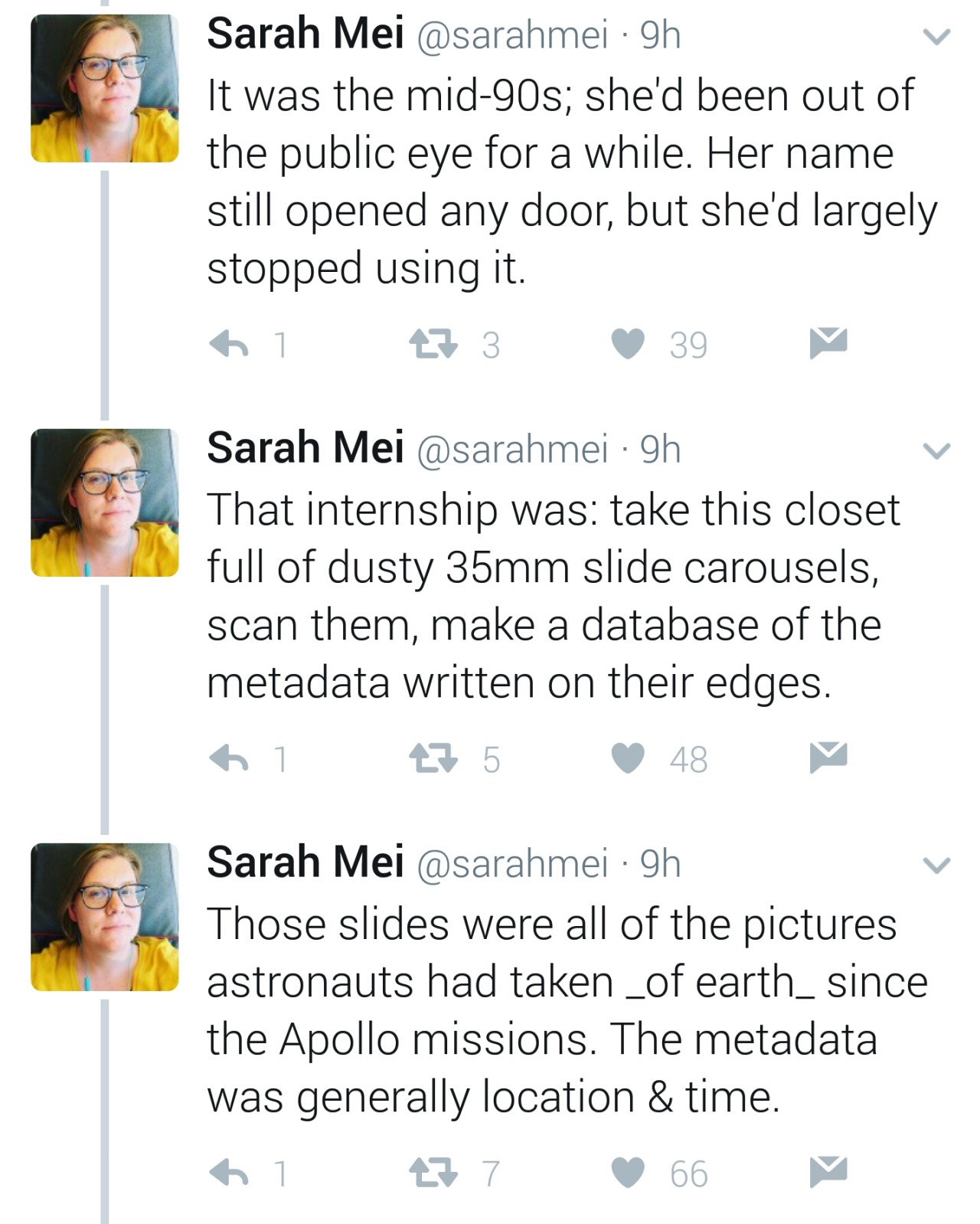Send mid-90s tweet via direct message
This screenshot has height=1224, width=980.
click(x=828, y=342)
